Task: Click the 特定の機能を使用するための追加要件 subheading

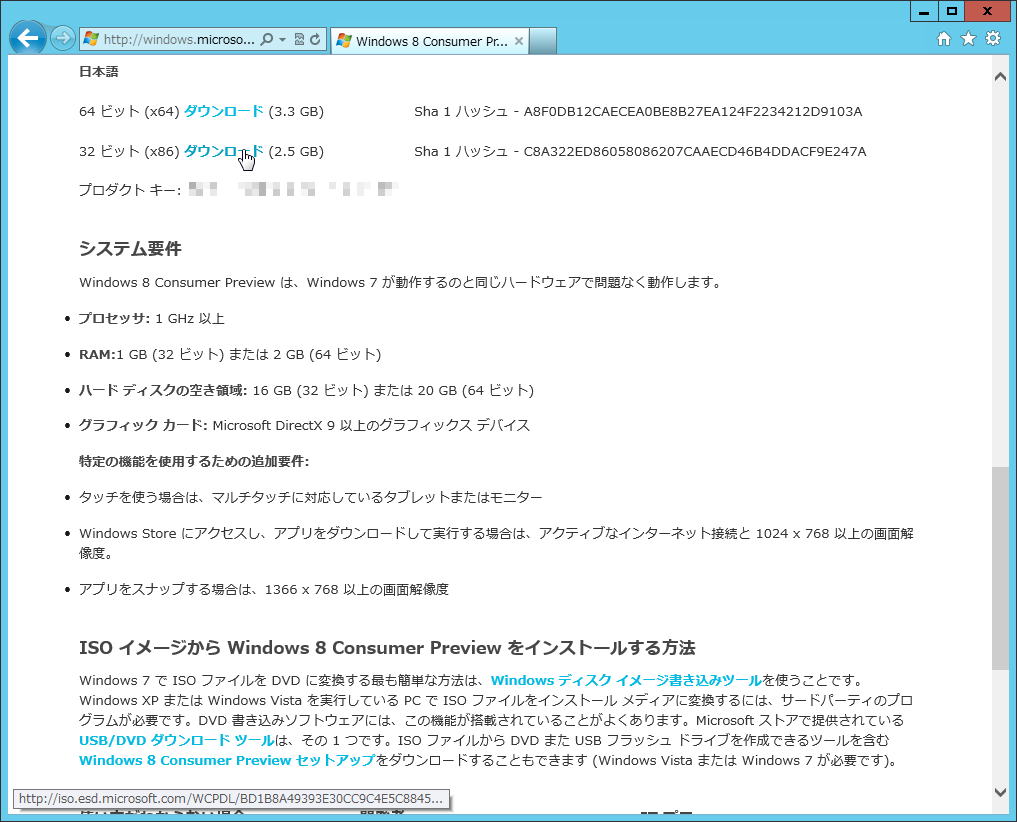Action: [x=194, y=461]
